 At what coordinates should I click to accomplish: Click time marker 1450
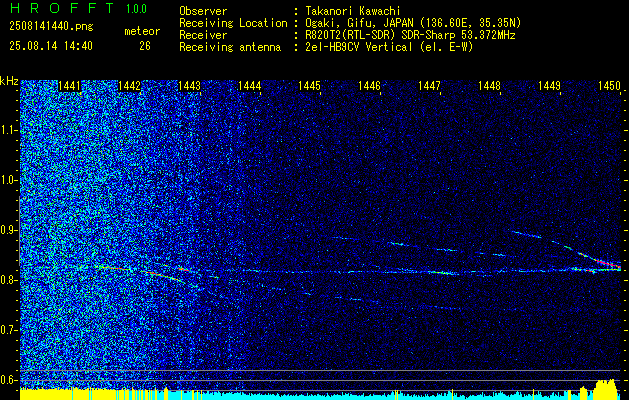[609, 85]
